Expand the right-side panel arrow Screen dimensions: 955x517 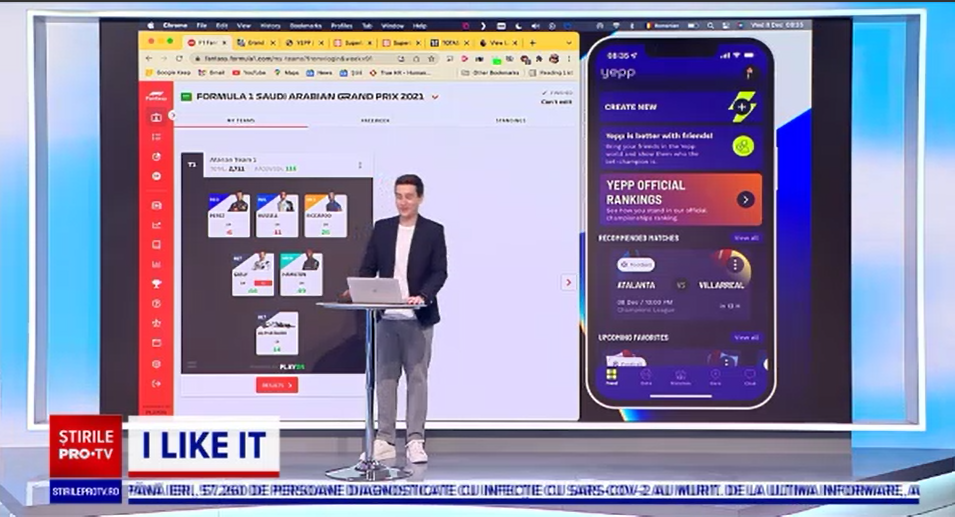(x=568, y=283)
